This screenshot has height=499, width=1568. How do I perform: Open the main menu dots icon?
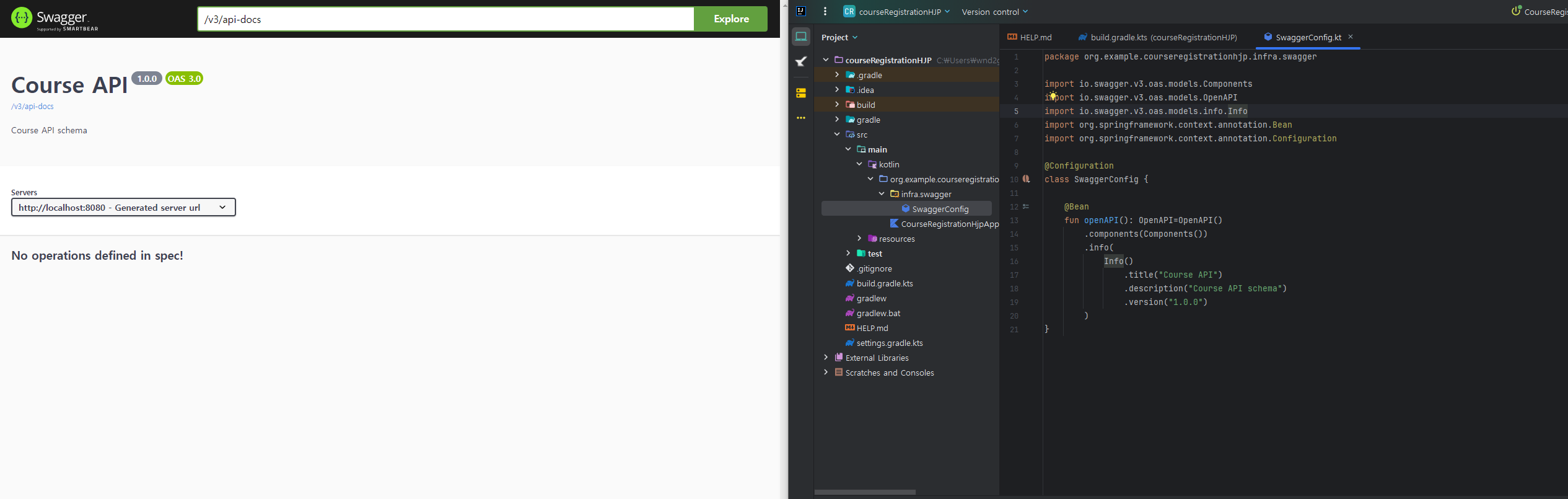tap(825, 11)
